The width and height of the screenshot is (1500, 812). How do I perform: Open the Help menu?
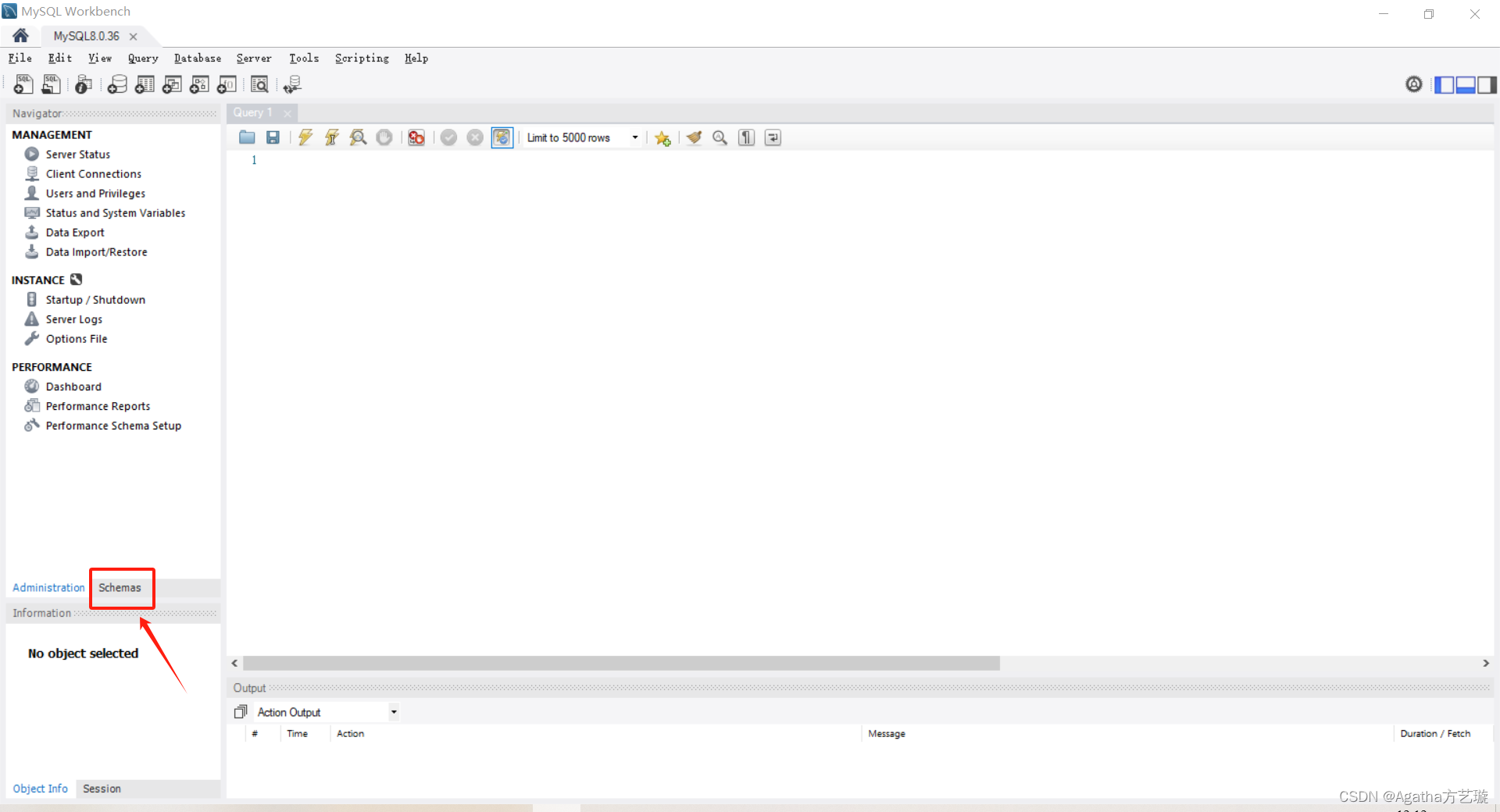point(416,58)
